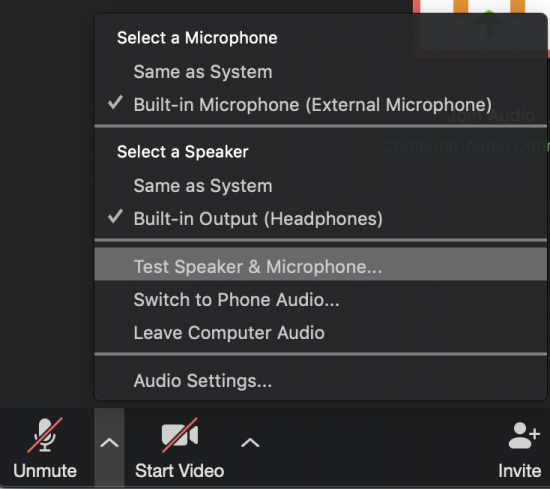
Task: Open Audio Settings
Action: pyautogui.click(x=321, y=381)
